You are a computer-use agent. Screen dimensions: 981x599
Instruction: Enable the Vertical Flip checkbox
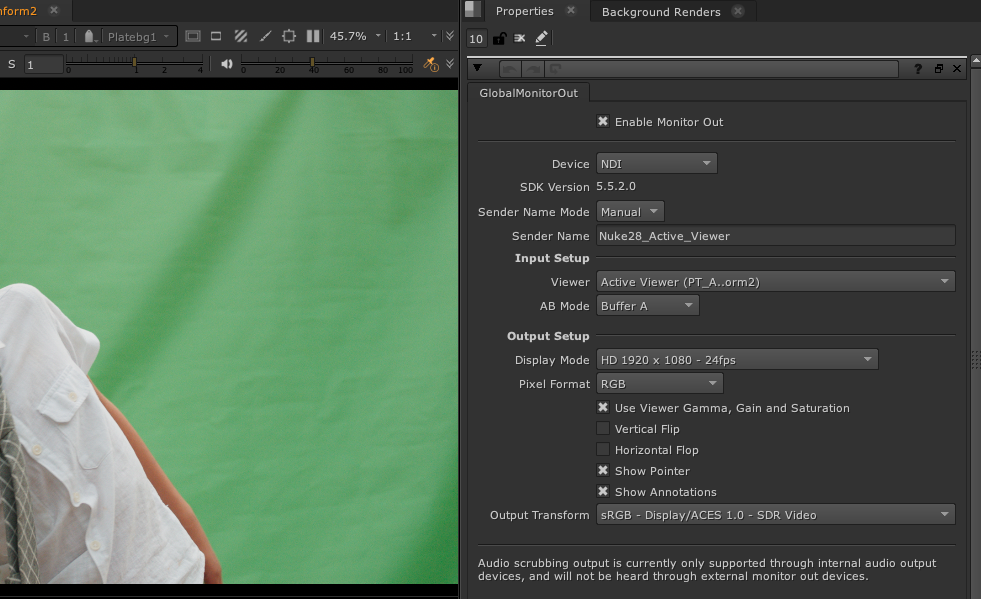coord(603,429)
